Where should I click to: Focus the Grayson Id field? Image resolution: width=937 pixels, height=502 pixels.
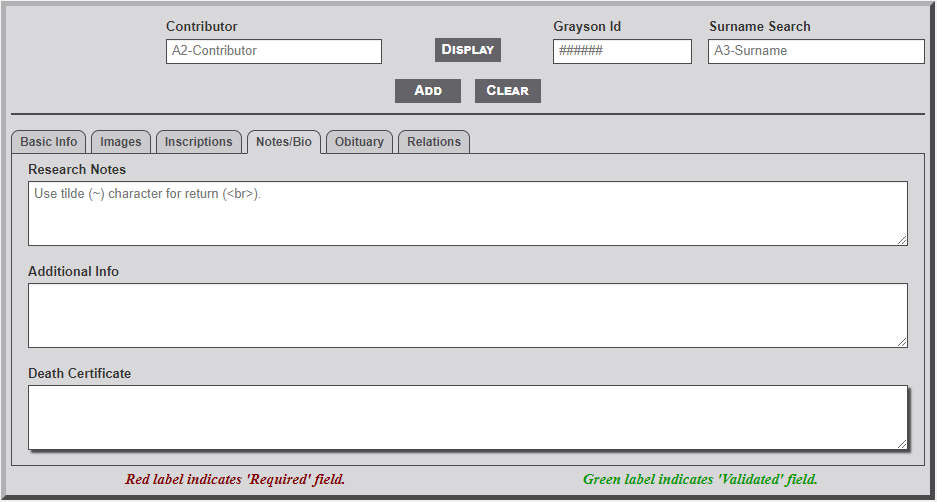coord(621,51)
